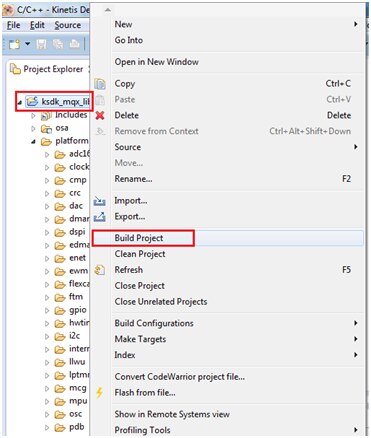Choose Import... from context menu
This screenshot has height=438, width=371.
click(x=227, y=201)
